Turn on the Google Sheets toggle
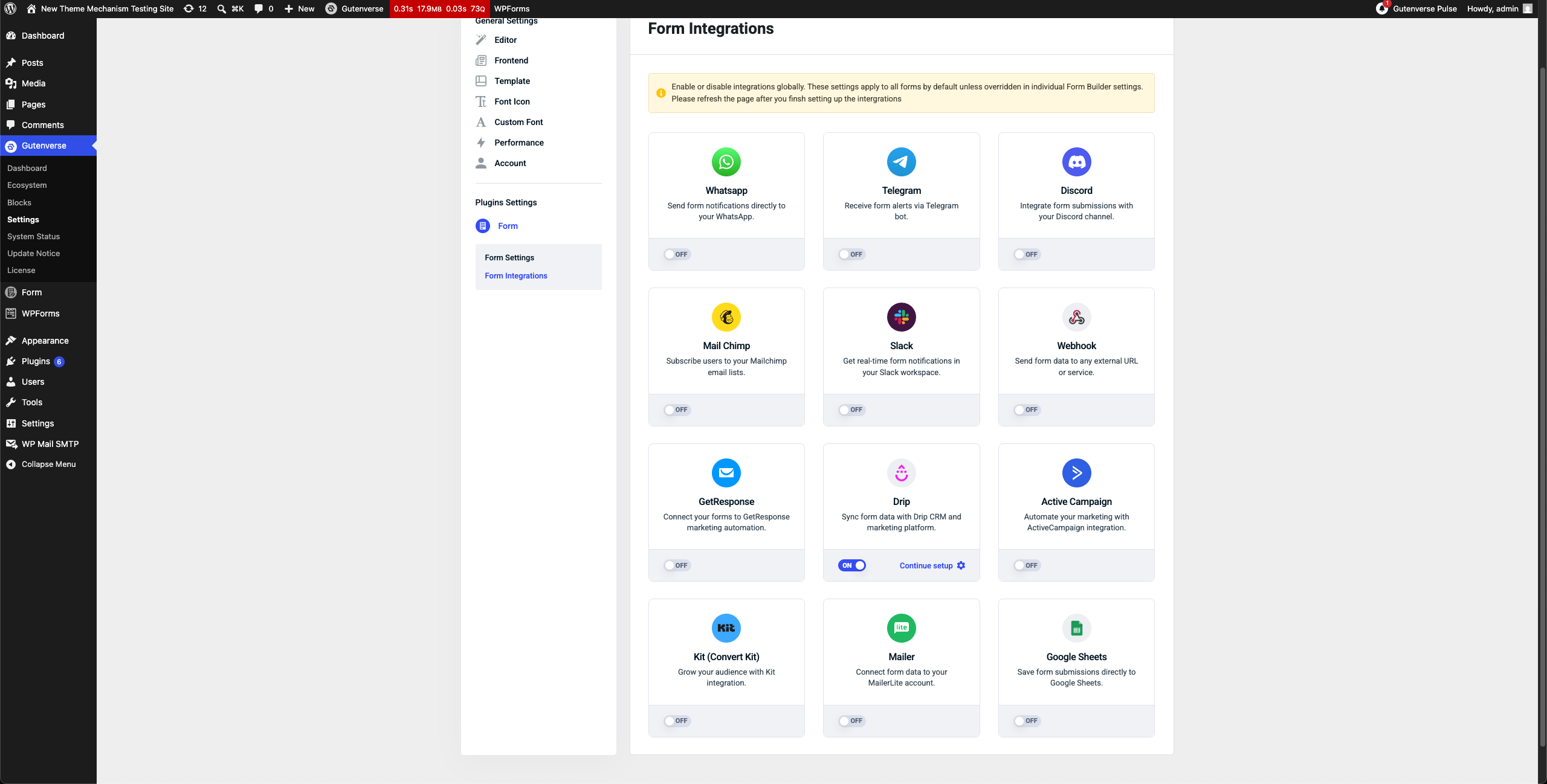The image size is (1547, 784). pyautogui.click(x=1027, y=721)
